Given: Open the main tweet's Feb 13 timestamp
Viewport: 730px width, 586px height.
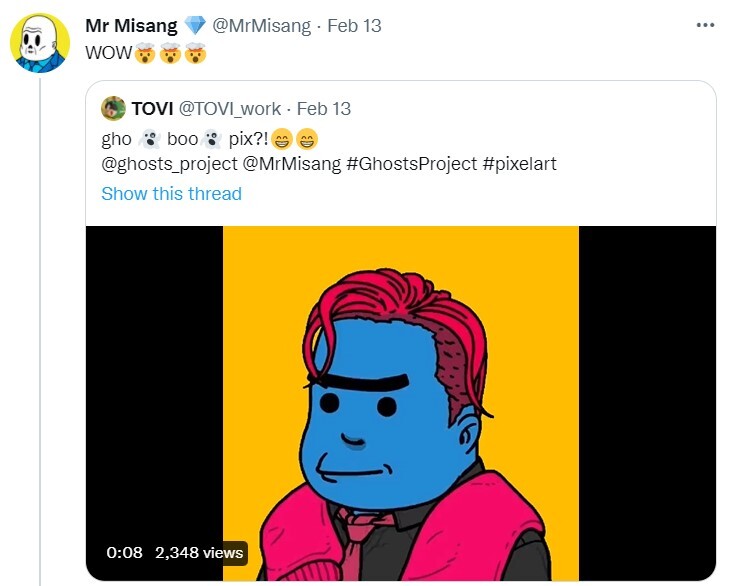Looking at the screenshot, I should (355, 26).
